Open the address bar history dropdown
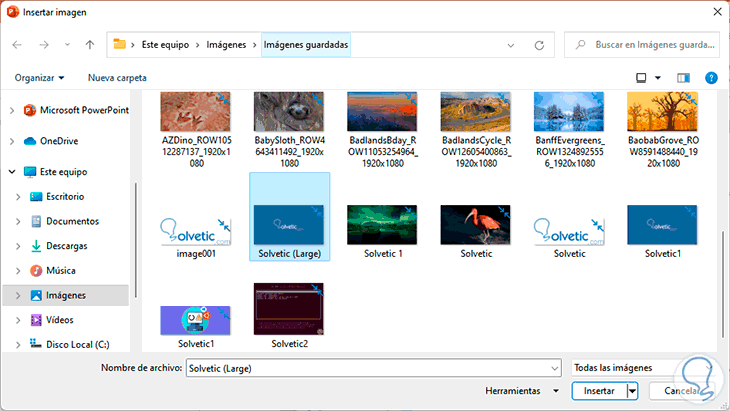The height and width of the screenshot is (411, 730). [x=511, y=45]
